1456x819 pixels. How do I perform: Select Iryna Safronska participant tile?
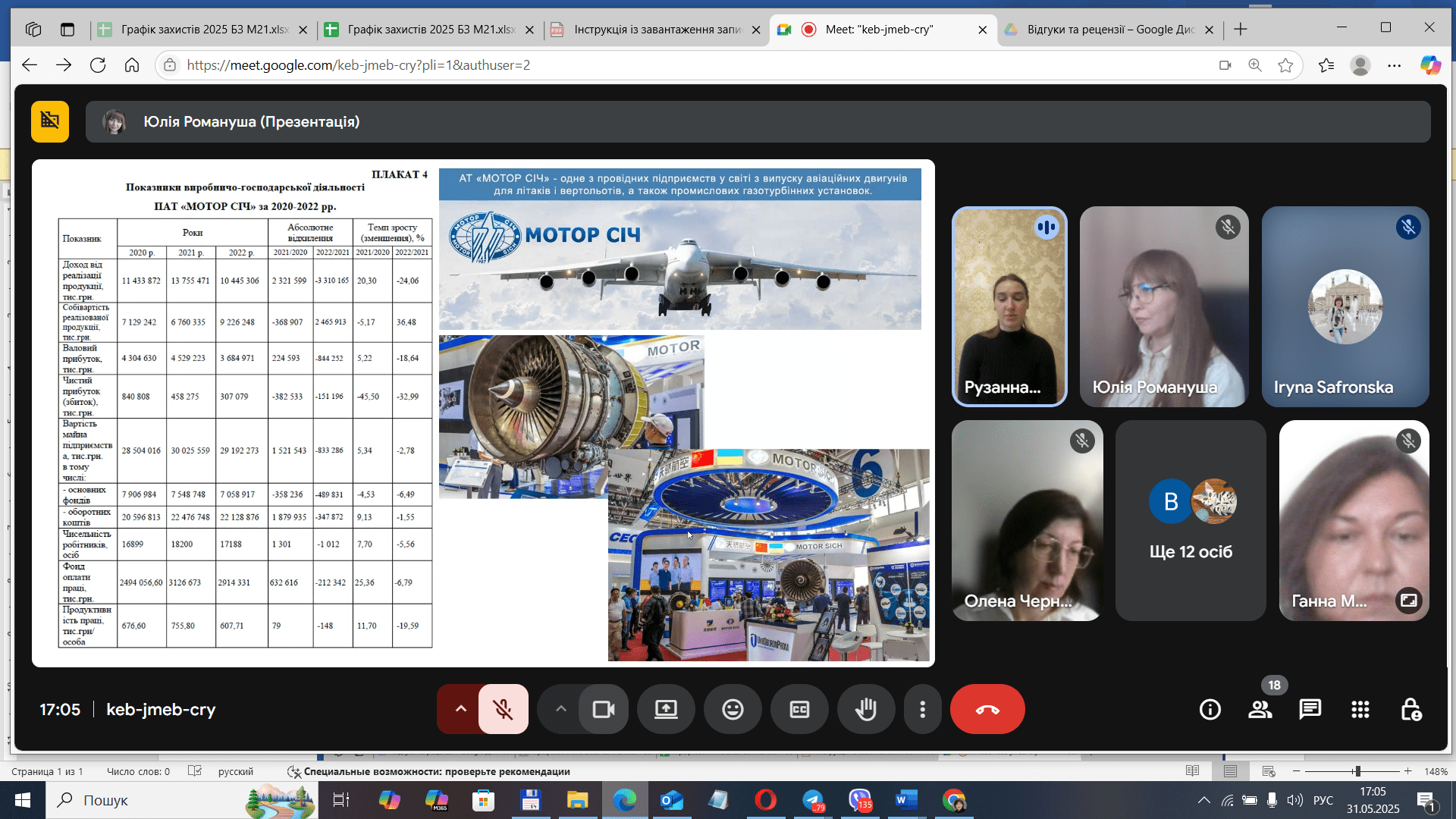(x=1345, y=306)
